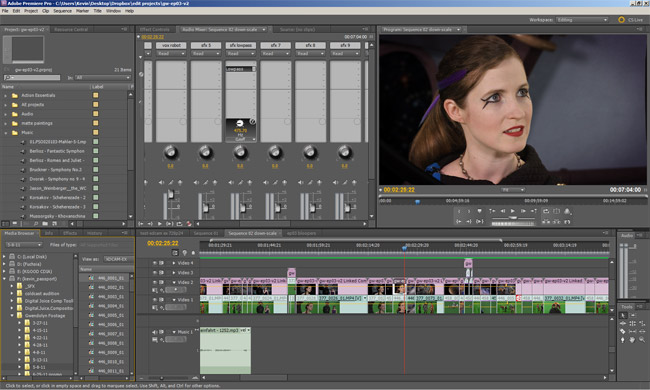Click Play In to Out in Program Monitor
The image size is (650, 390).
click(x=480, y=221)
